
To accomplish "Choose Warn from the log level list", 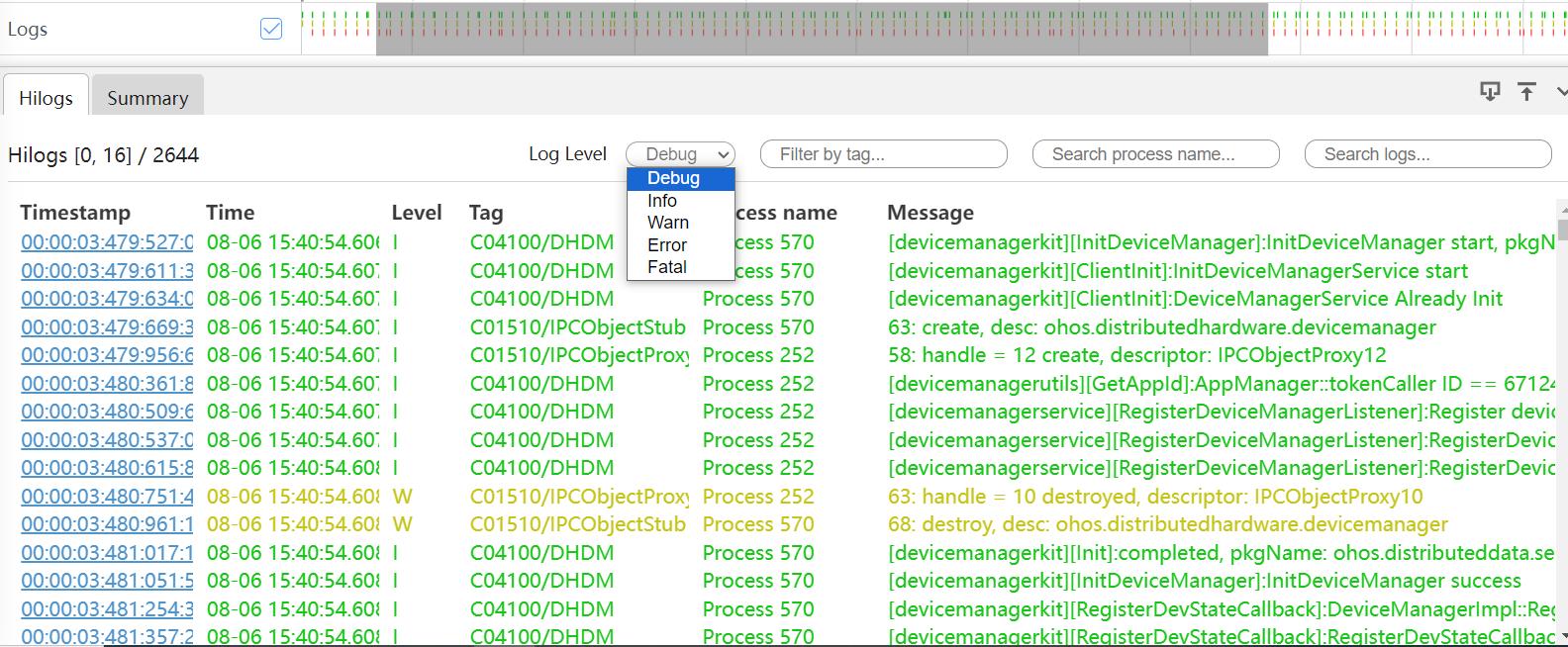I will [668, 223].
